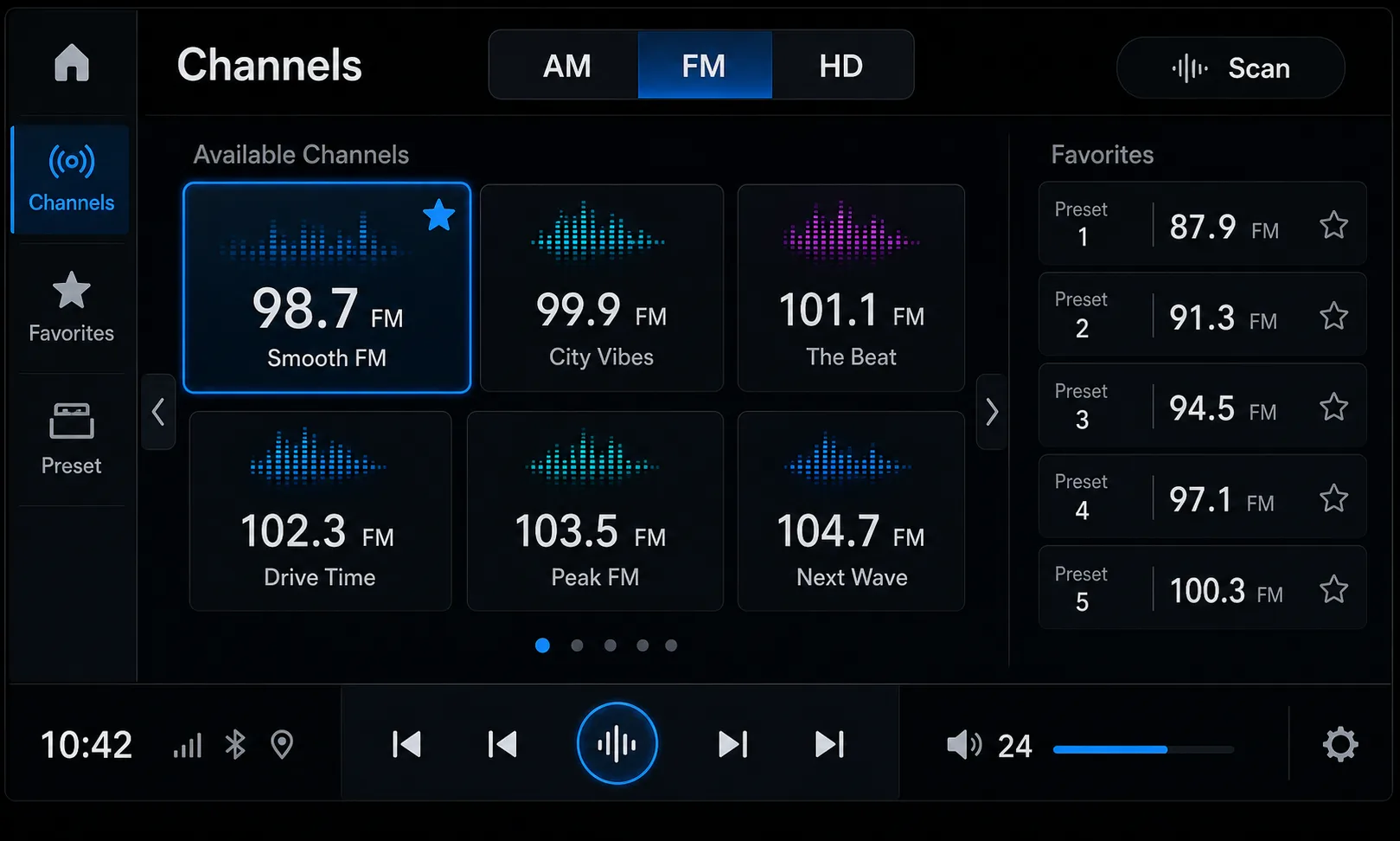
Task: Toggle favorite star for 97.1 FM
Action: pos(1334,498)
